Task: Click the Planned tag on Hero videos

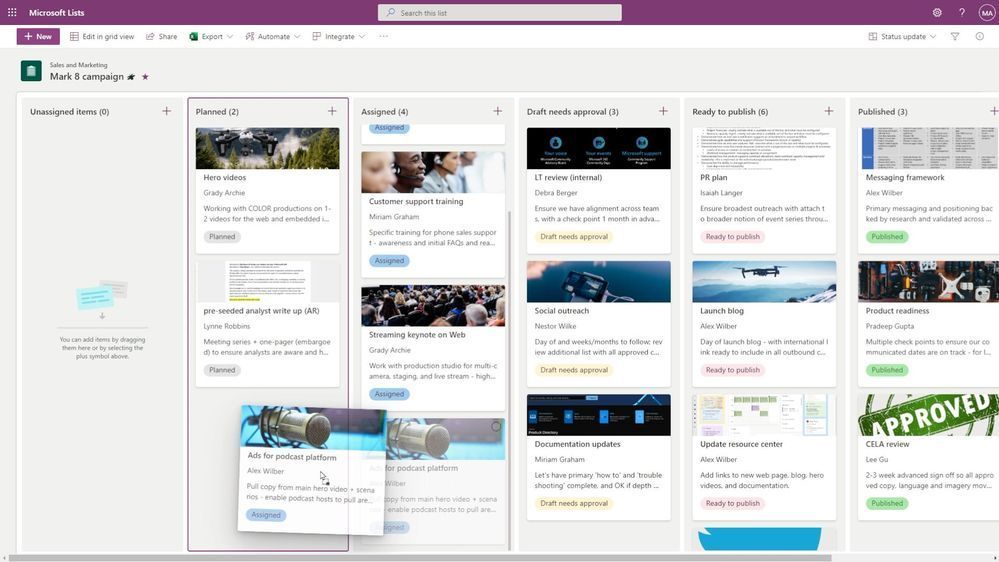Action: (222, 236)
